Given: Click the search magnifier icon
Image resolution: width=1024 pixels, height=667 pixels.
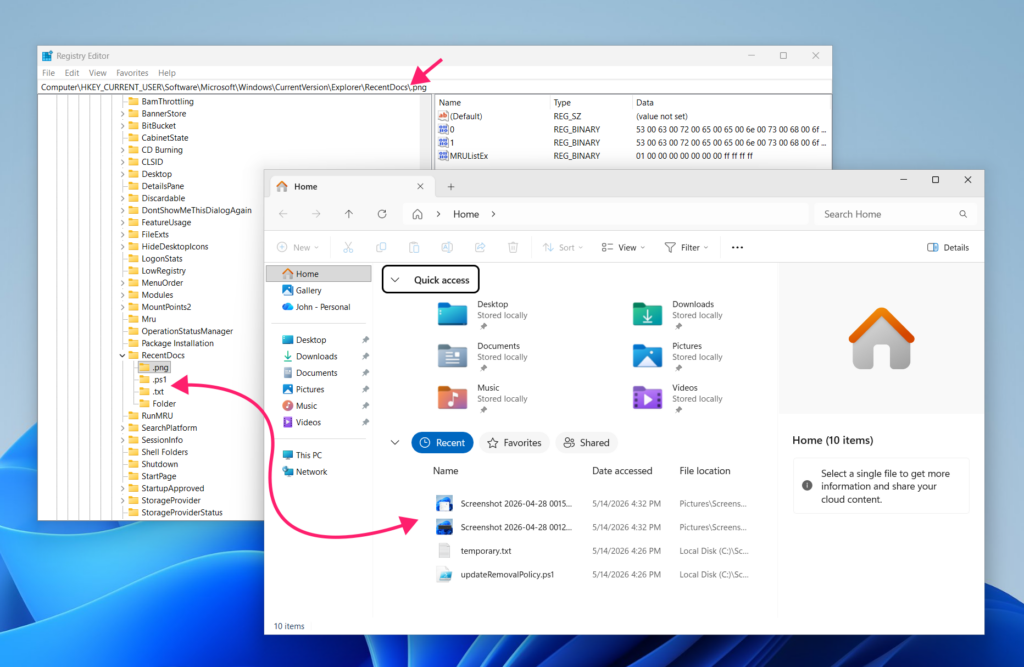Looking at the screenshot, I should coord(963,214).
